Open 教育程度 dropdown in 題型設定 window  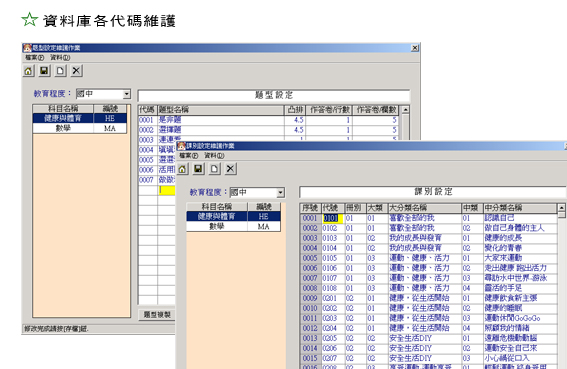127,94
